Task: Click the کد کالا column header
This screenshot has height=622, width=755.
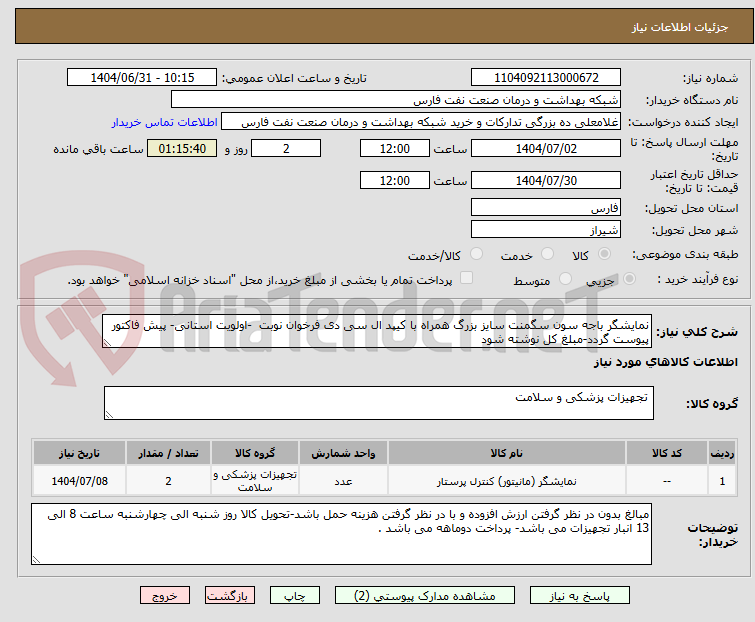Action: click(667, 453)
